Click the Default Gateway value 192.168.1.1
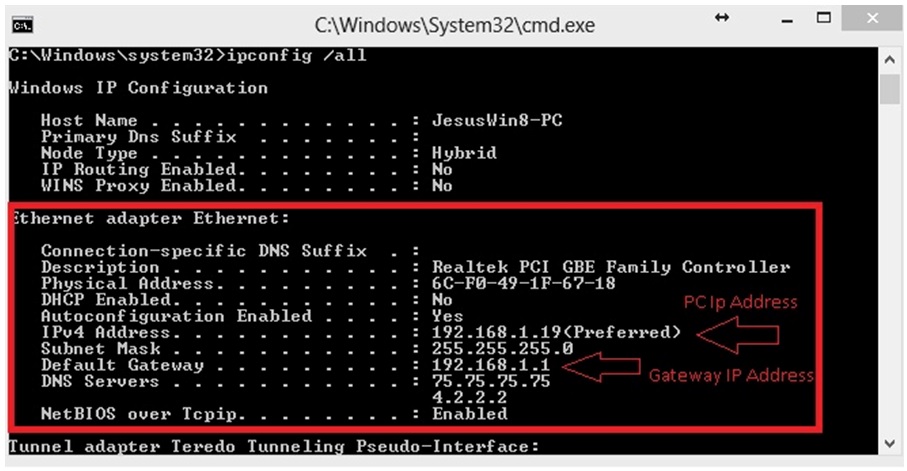 point(491,365)
